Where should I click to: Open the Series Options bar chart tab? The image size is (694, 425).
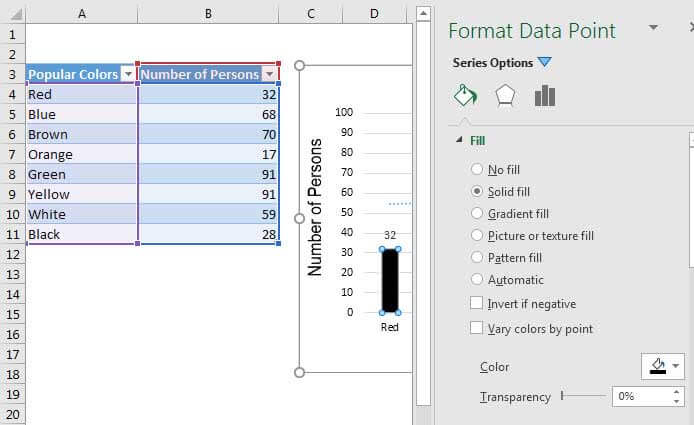click(x=545, y=95)
